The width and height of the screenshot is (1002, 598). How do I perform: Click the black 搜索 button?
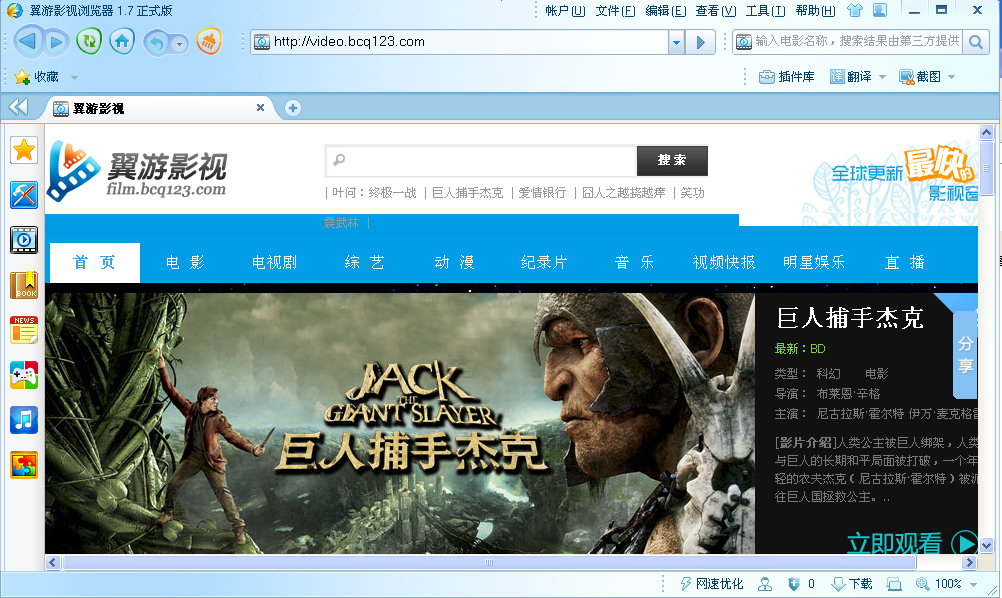[672, 160]
